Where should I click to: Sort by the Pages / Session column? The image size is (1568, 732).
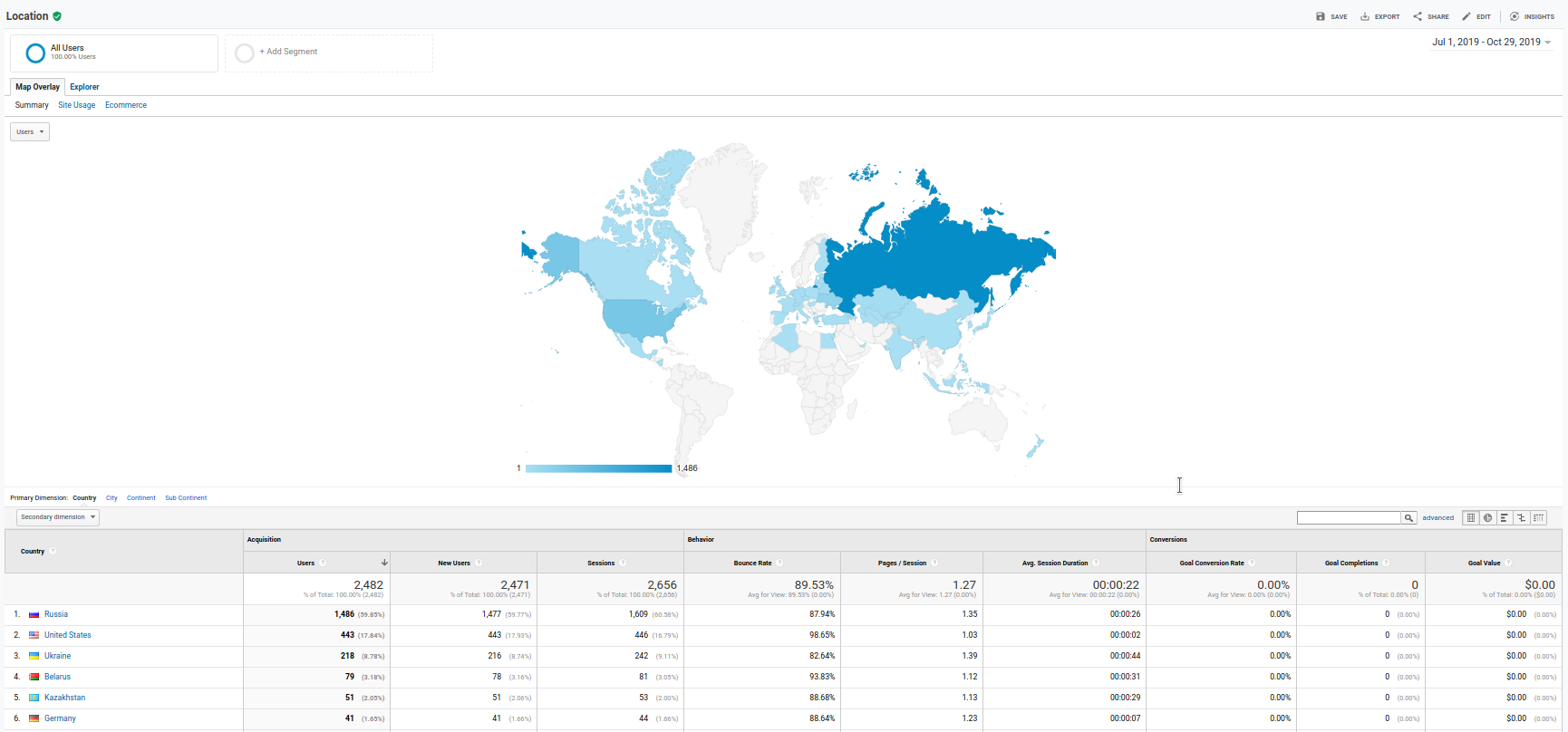902,563
